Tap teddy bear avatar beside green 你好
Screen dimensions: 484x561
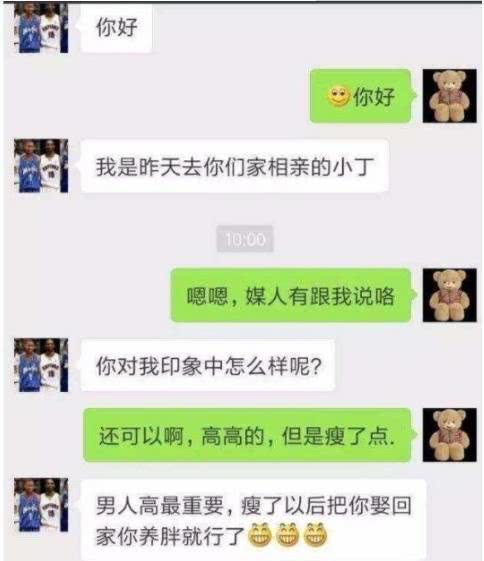[449, 96]
